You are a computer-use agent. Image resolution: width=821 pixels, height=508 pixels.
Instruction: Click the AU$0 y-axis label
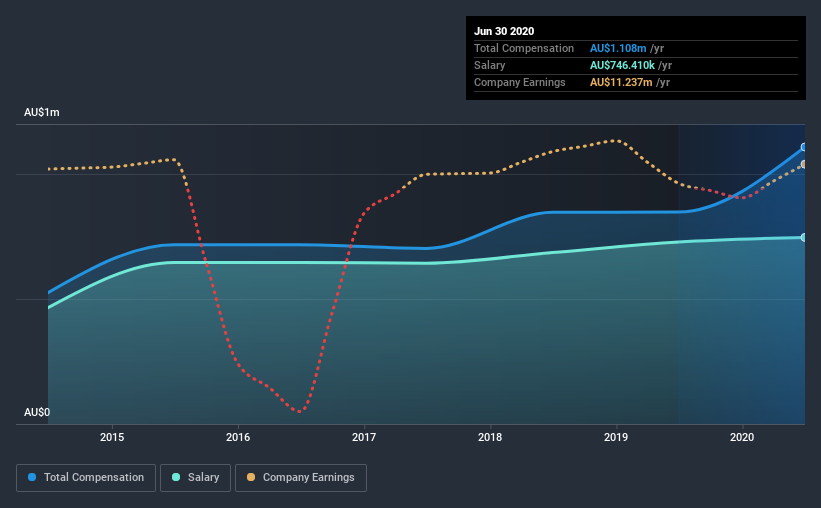(37, 413)
